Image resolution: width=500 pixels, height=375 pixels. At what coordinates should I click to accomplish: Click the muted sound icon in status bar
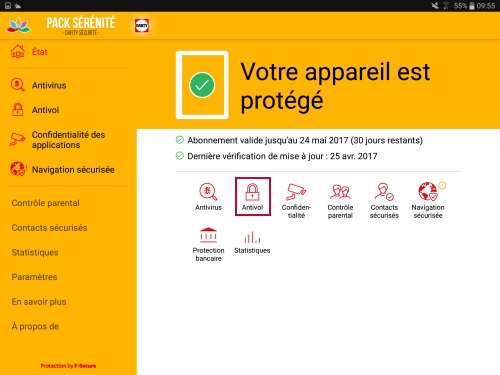tap(435, 6)
